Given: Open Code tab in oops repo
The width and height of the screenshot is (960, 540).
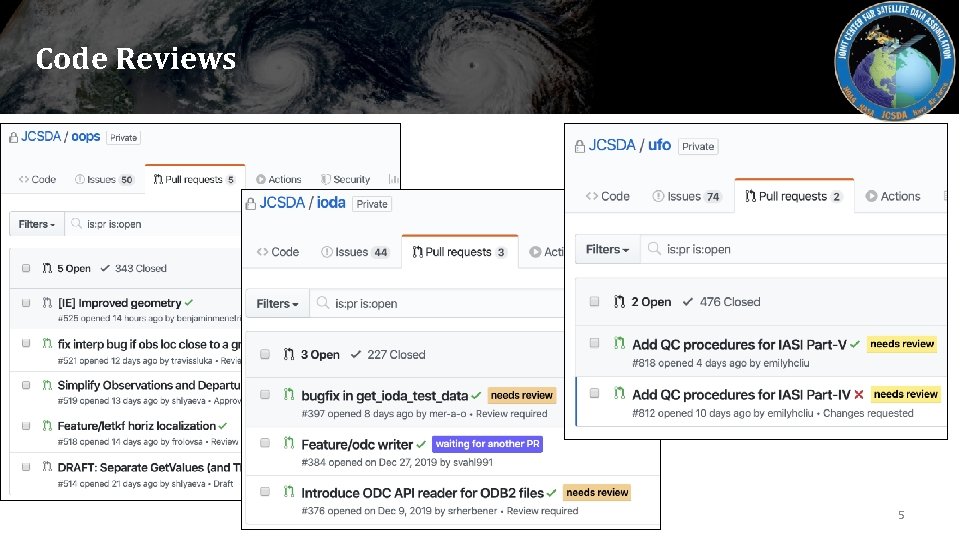Looking at the screenshot, I should click(x=37, y=179).
